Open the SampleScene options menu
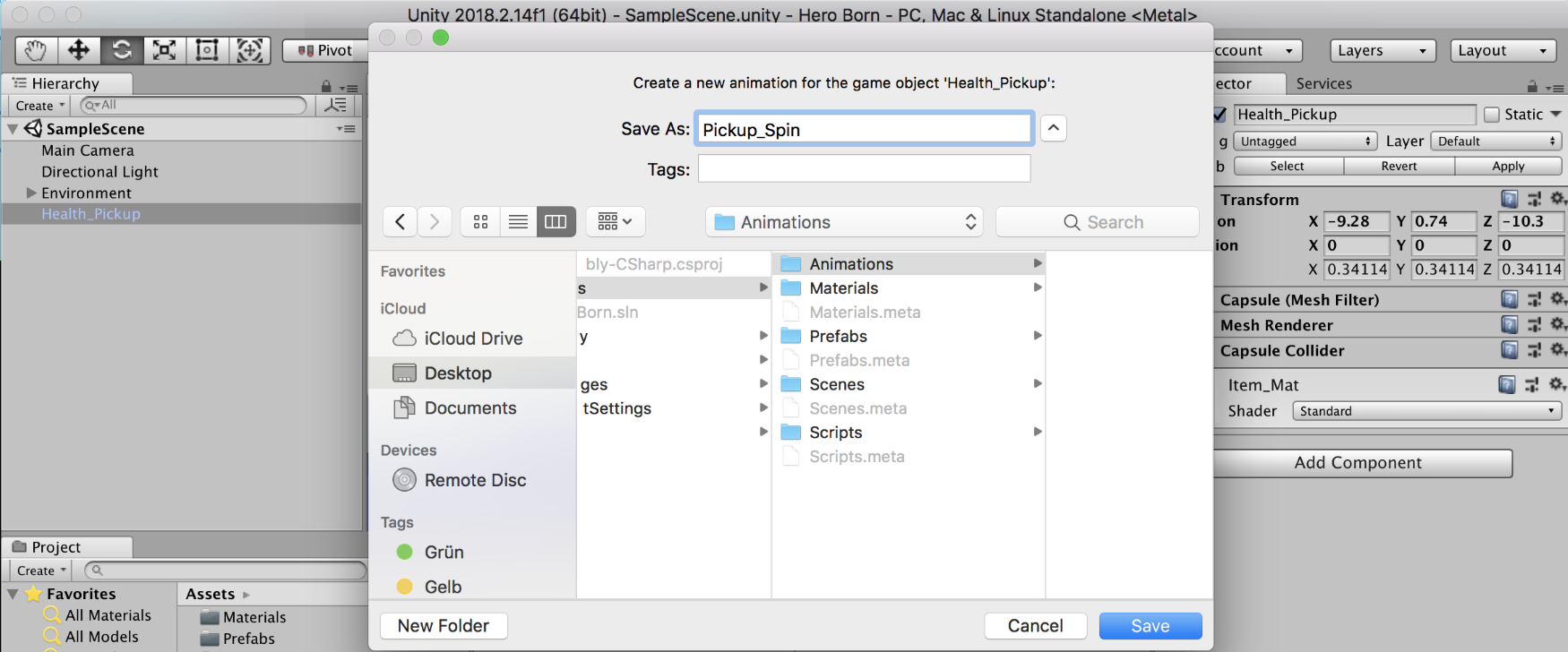 pyautogui.click(x=346, y=129)
